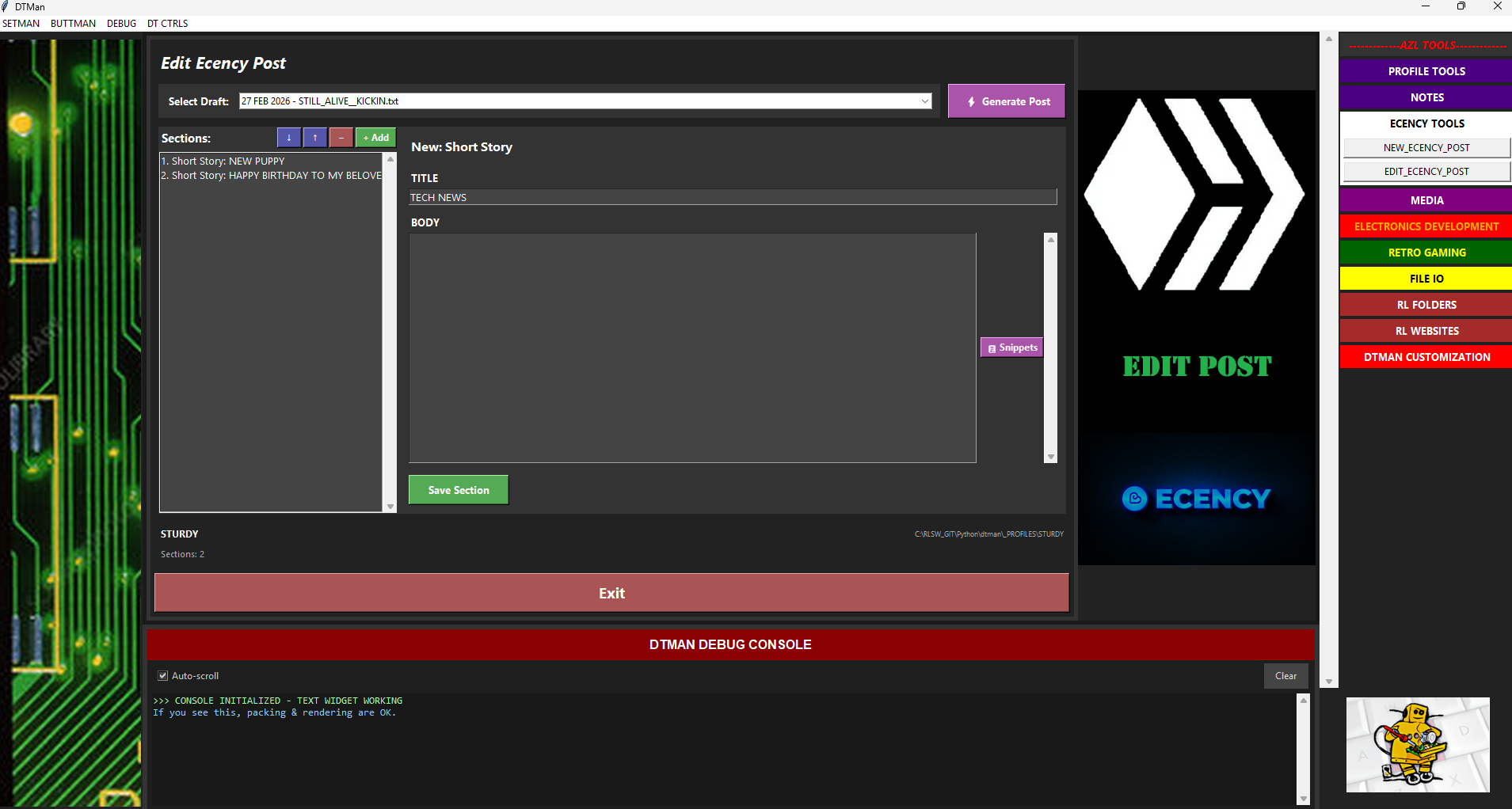
Task: Expand PROFILE TOOLS category
Action: (x=1426, y=71)
